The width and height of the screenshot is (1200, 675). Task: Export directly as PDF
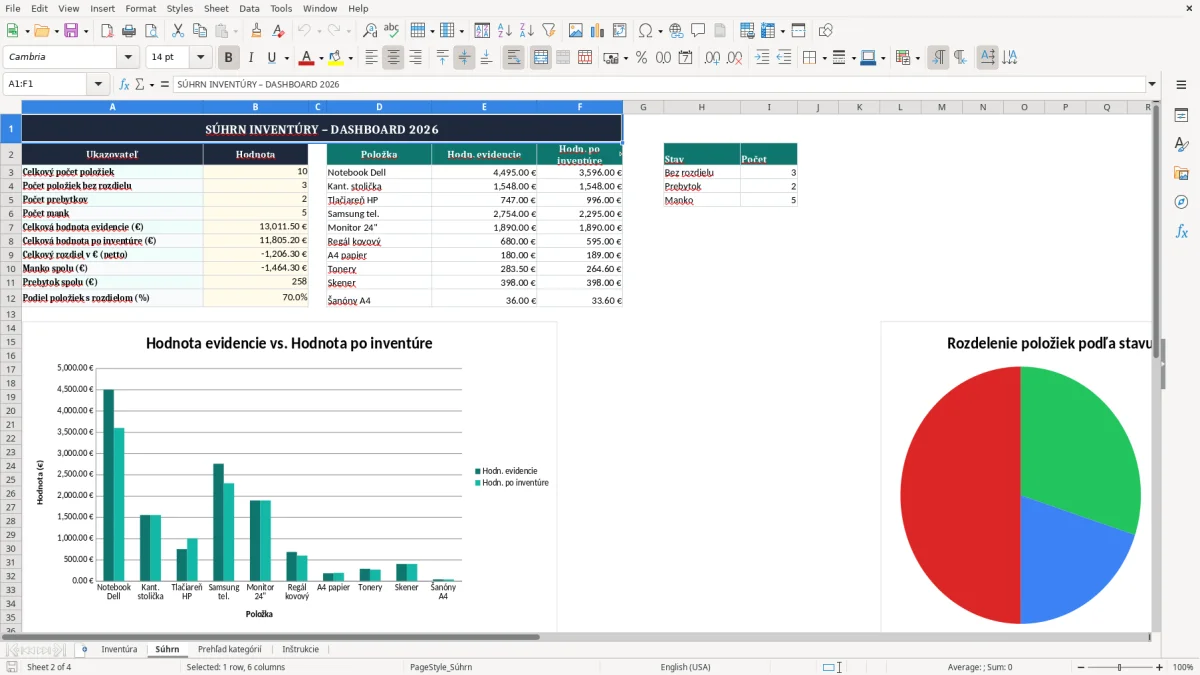[x=107, y=31]
